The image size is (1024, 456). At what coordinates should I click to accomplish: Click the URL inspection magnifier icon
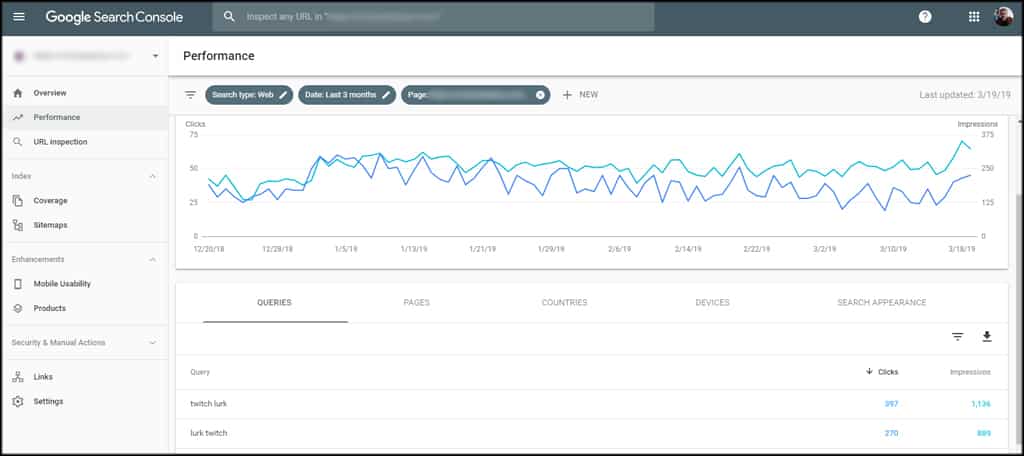[18, 142]
